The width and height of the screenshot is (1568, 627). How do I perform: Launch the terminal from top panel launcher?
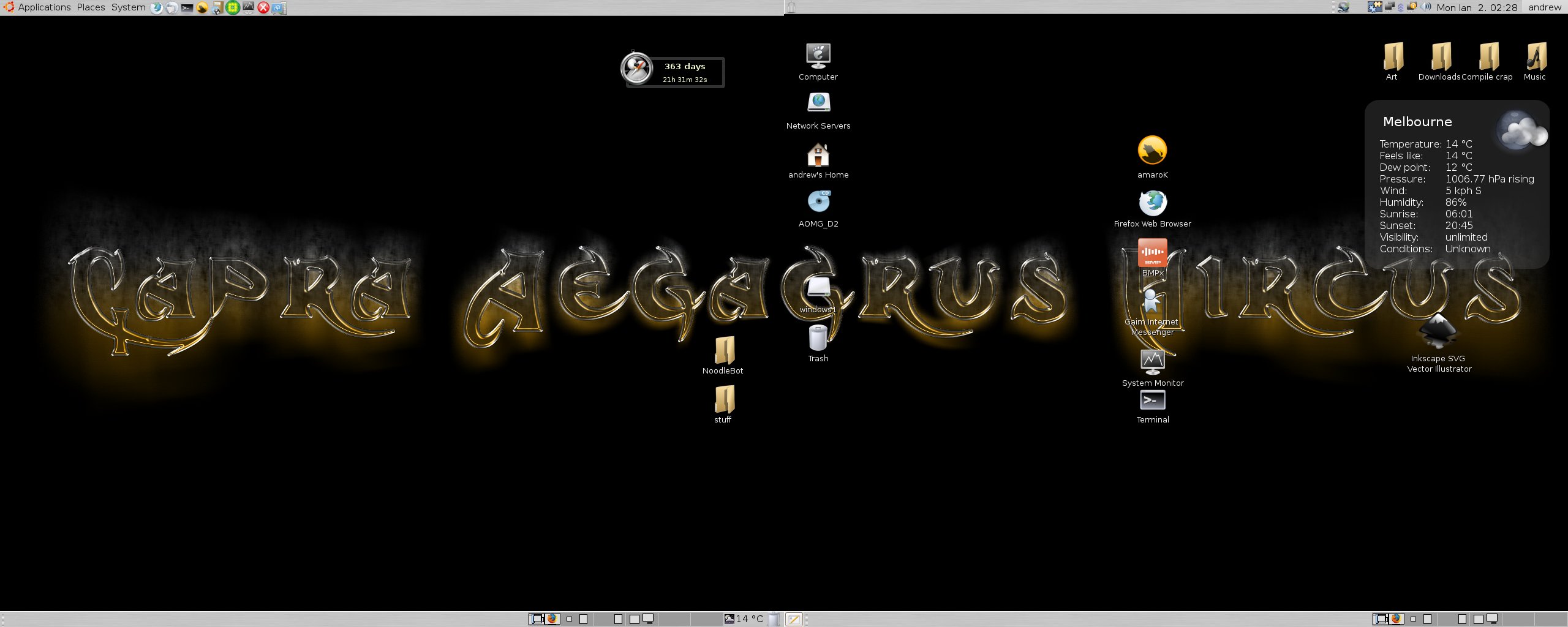(x=187, y=8)
